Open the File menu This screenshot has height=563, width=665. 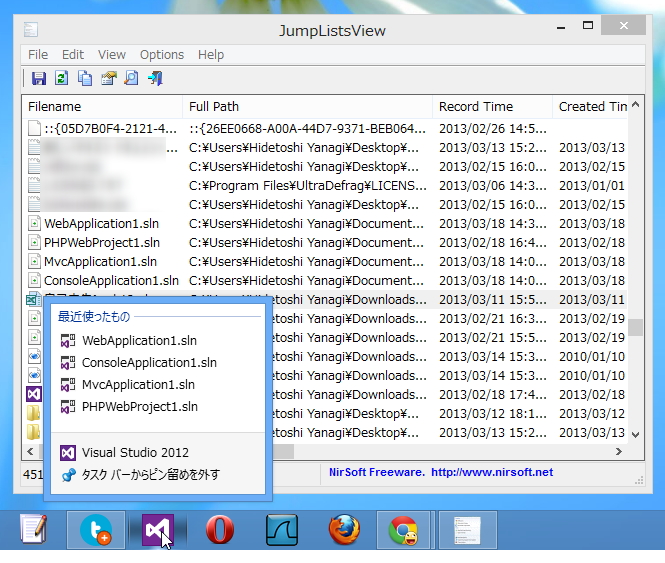[x=38, y=55]
